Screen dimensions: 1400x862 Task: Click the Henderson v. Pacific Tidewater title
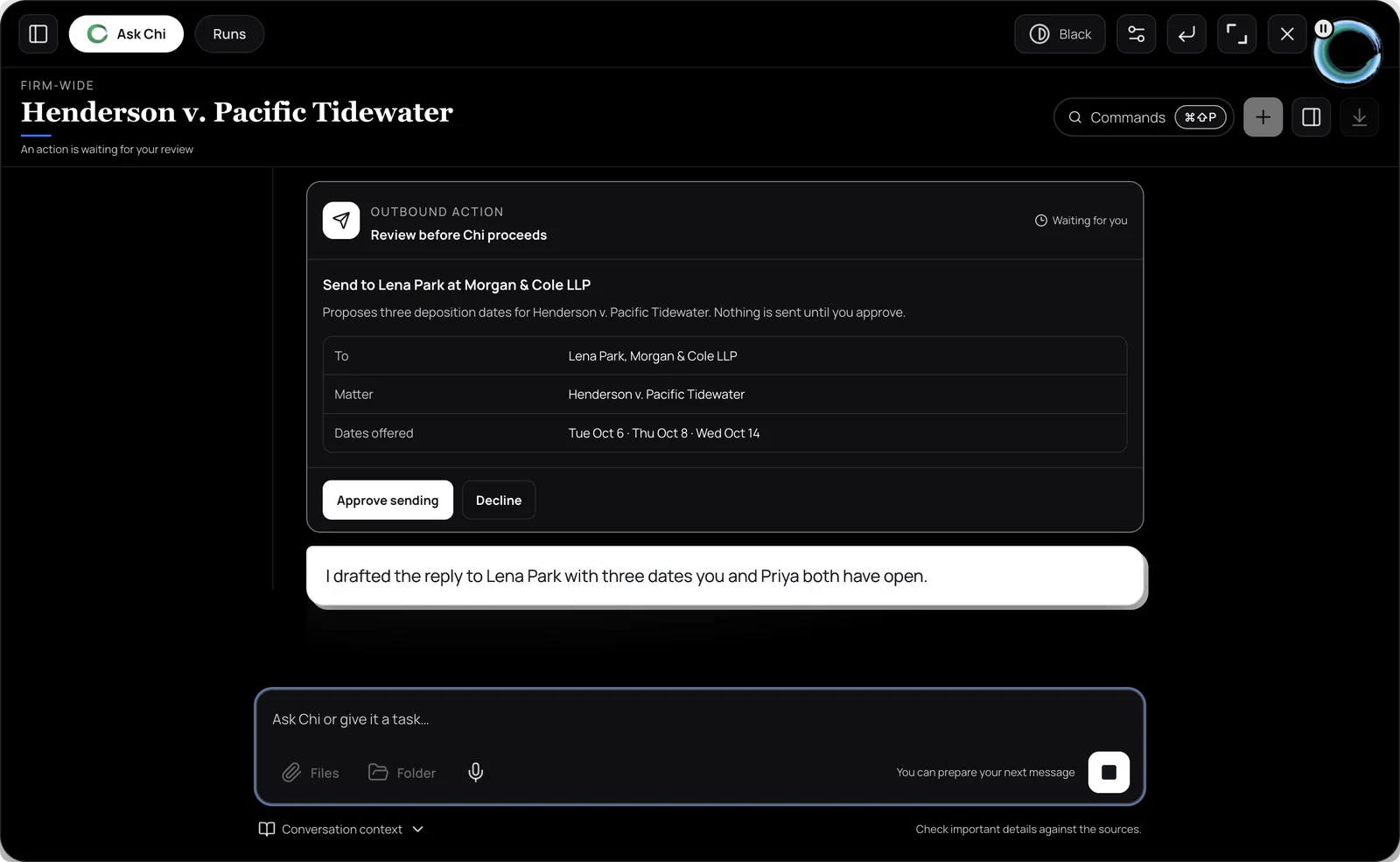pyautogui.click(x=237, y=112)
